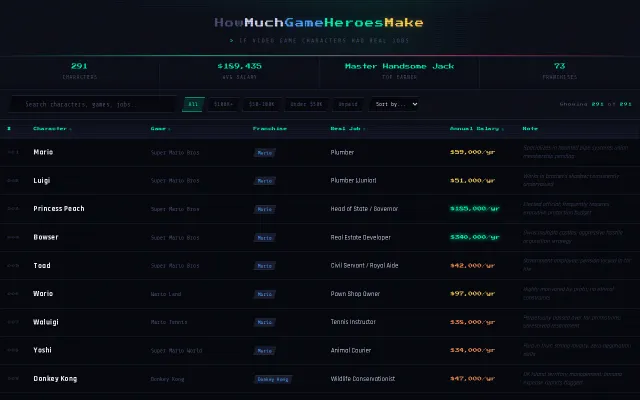Click the $59,000/yr salary value

[x=472, y=152]
